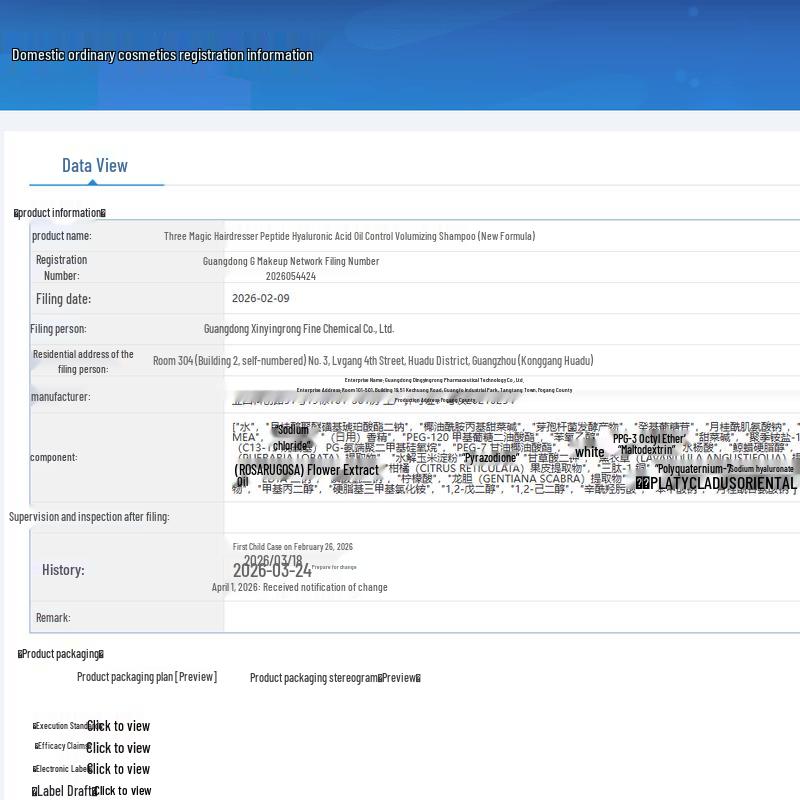The height and width of the screenshot is (800, 800).
Task: Click the 'manufacturer:' row label
Action: [x=61, y=397]
